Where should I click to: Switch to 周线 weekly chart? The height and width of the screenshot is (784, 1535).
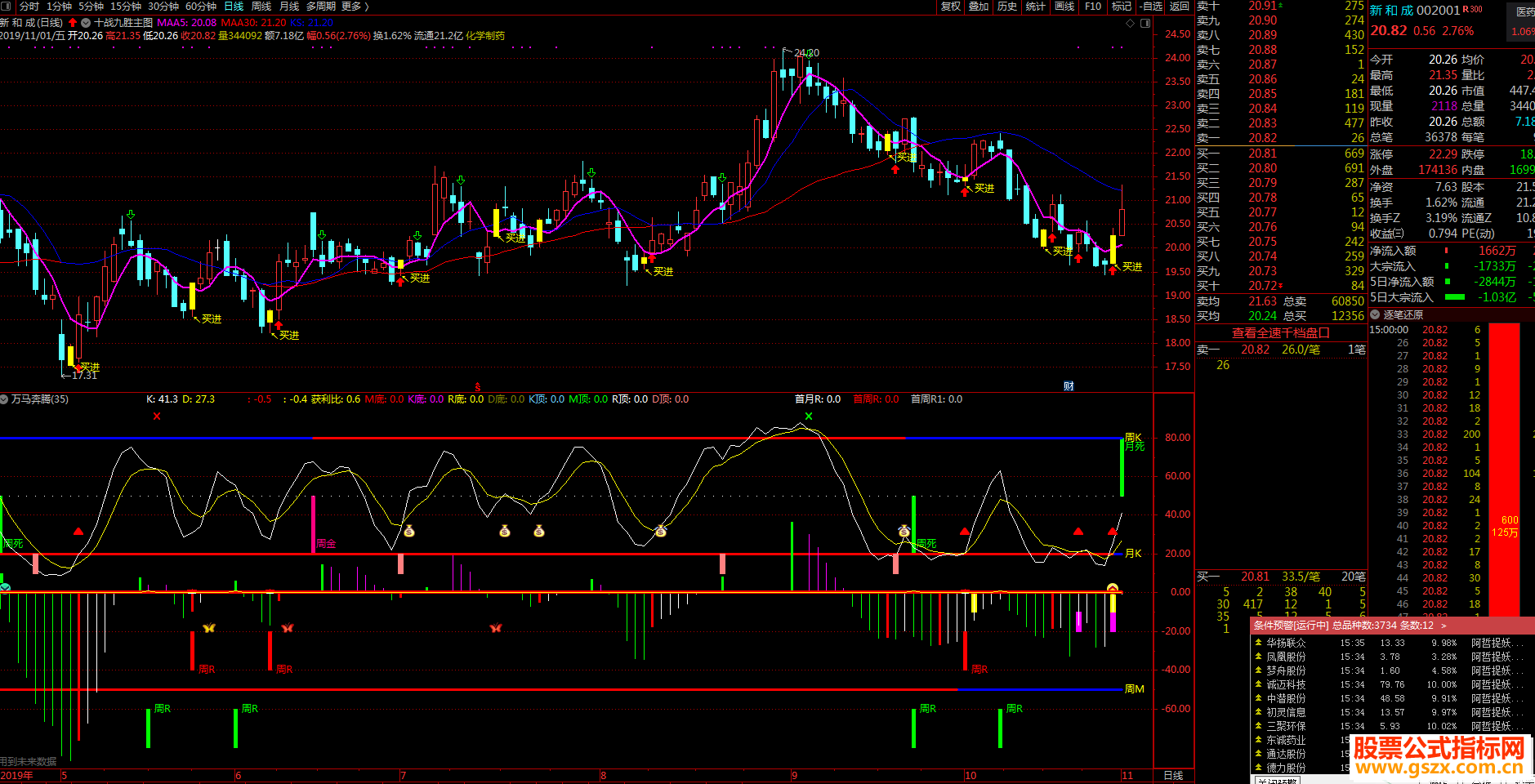pyautogui.click(x=261, y=7)
